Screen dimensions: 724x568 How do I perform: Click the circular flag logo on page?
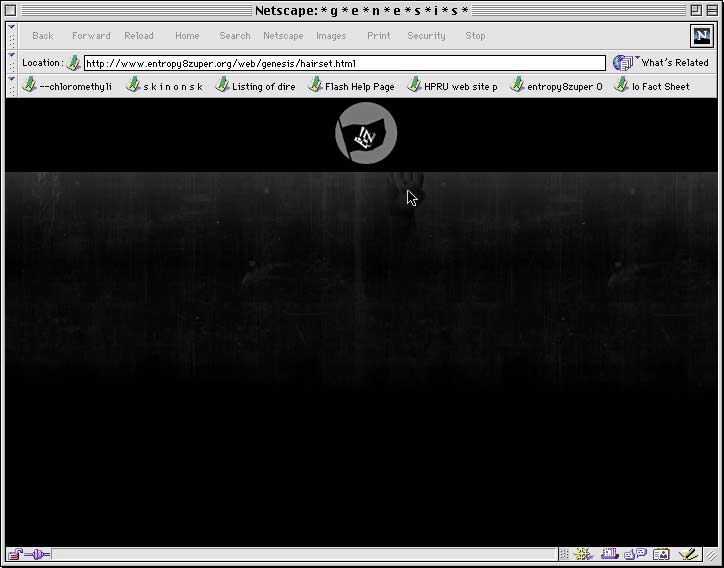click(x=366, y=134)
